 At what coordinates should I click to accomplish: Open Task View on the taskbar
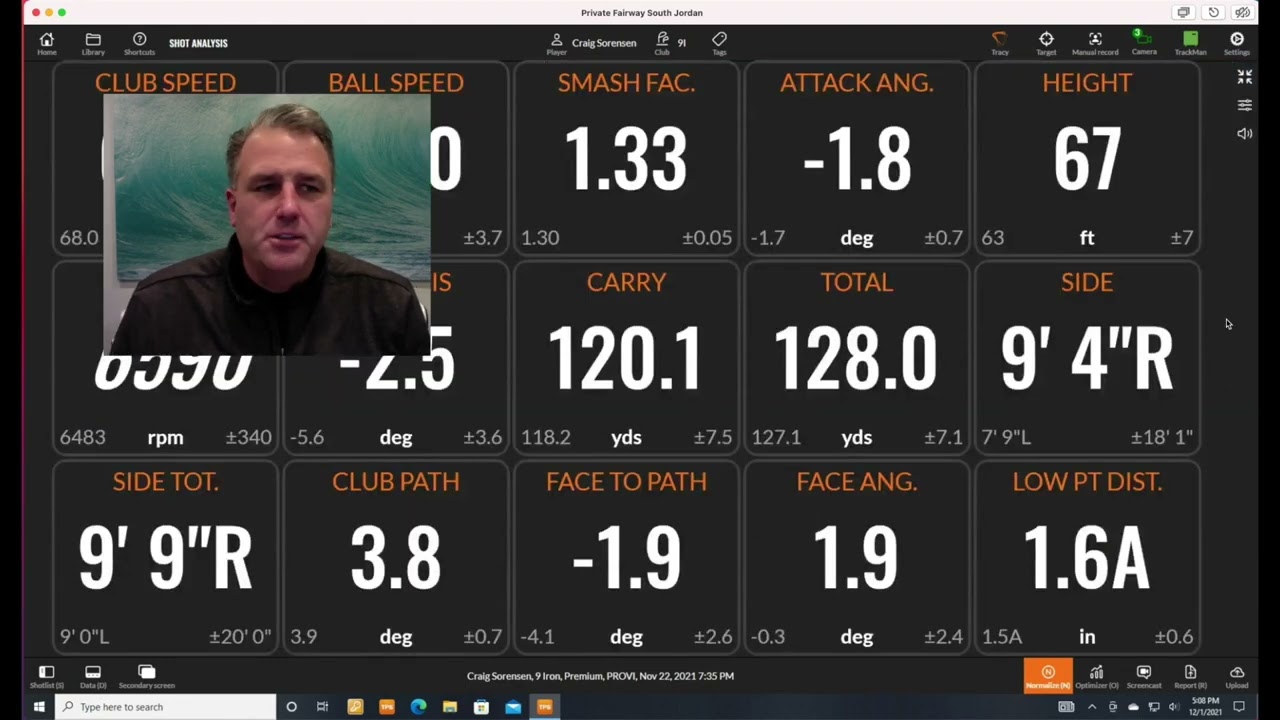(322, 707)
